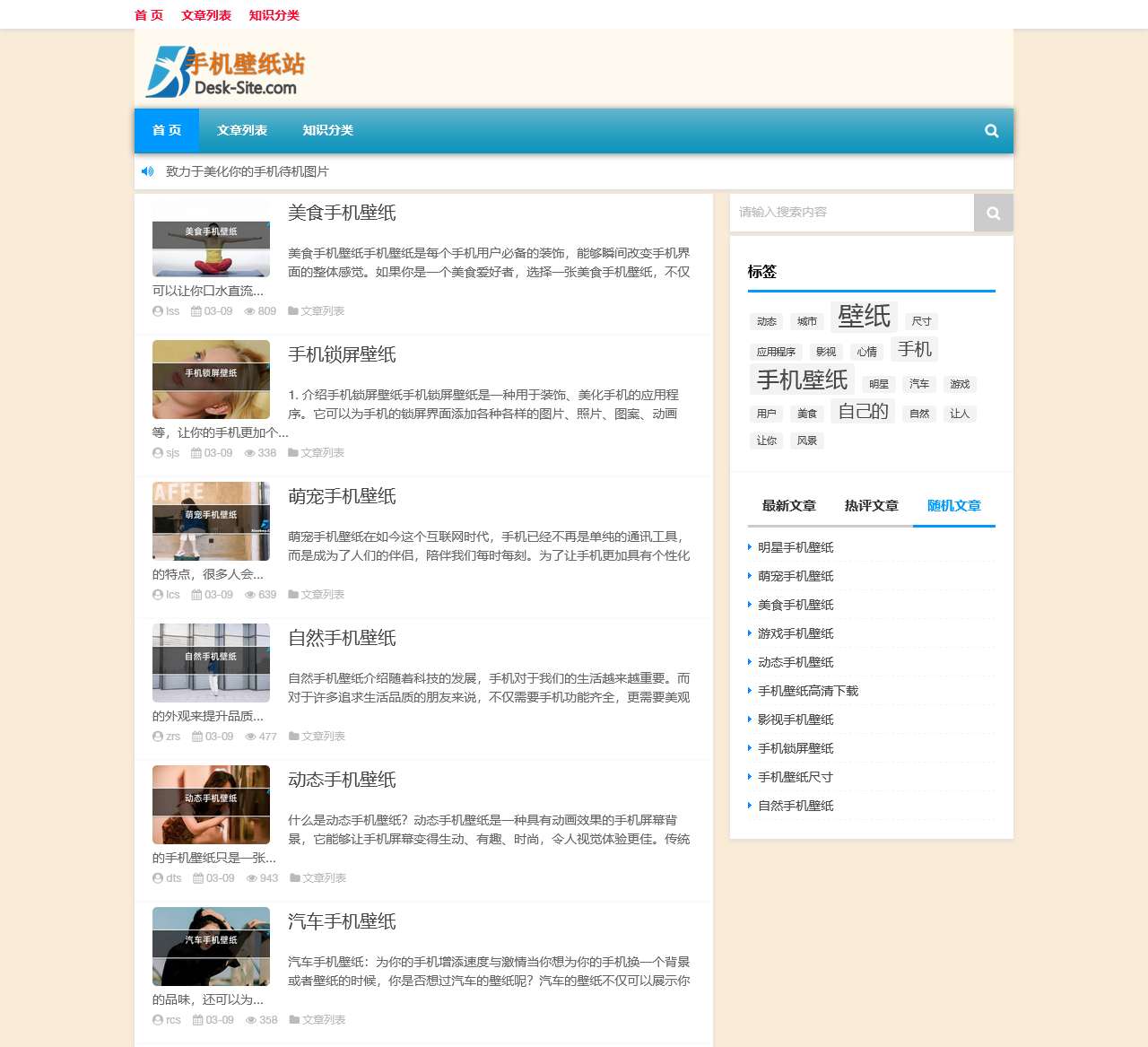
Task: Open the 美食手机壁纸 article title
Action: pyautogui.click(x=342, y=213)
